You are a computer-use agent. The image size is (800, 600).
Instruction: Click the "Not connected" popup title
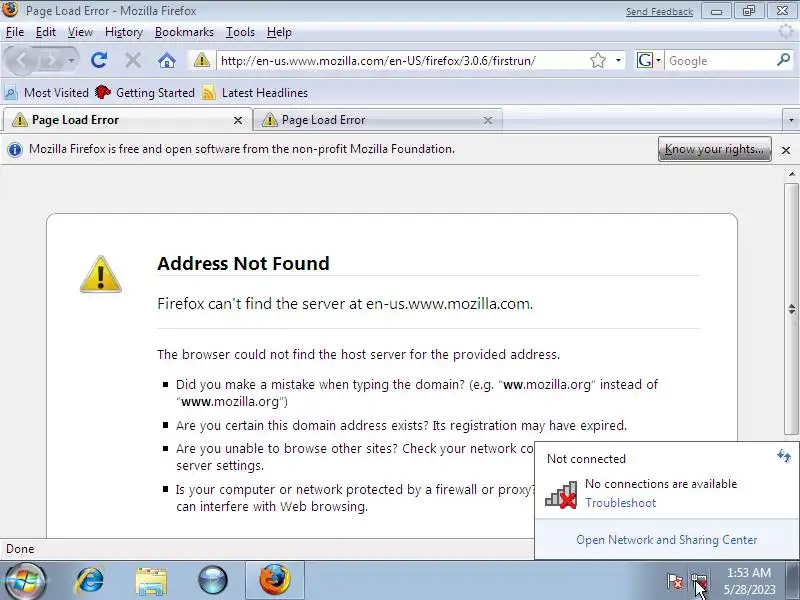click(x=586, y=459)
